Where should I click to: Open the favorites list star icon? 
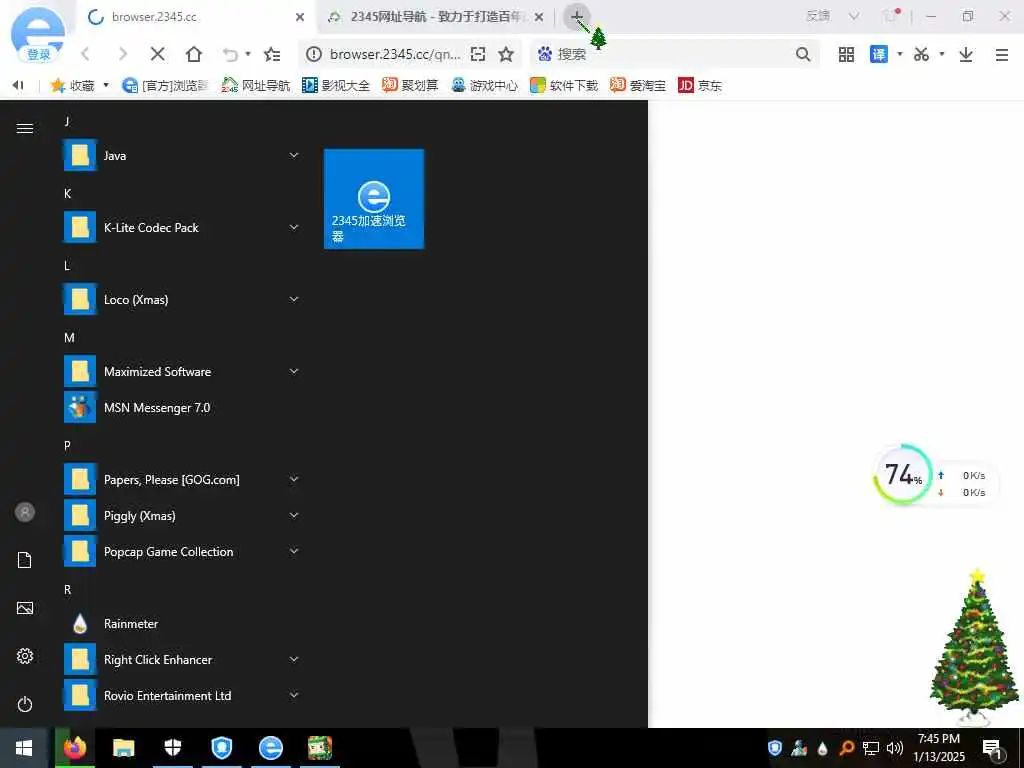pos(272,54)
